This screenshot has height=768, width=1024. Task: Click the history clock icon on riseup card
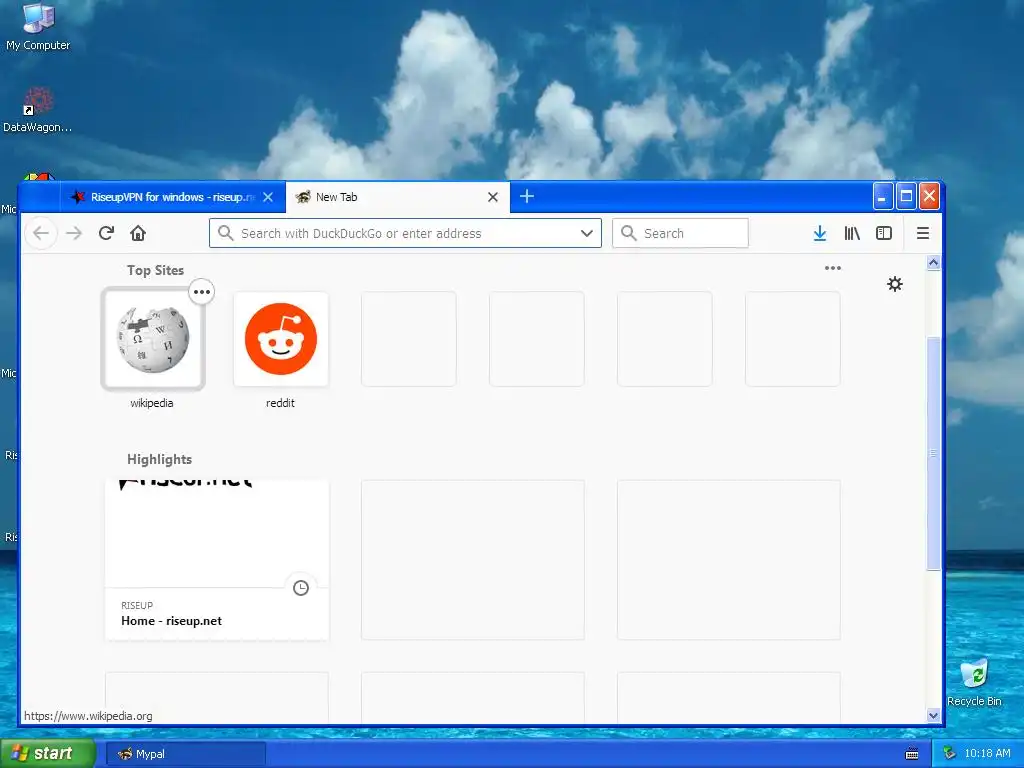pyautogui.click(x=300, y=588)
